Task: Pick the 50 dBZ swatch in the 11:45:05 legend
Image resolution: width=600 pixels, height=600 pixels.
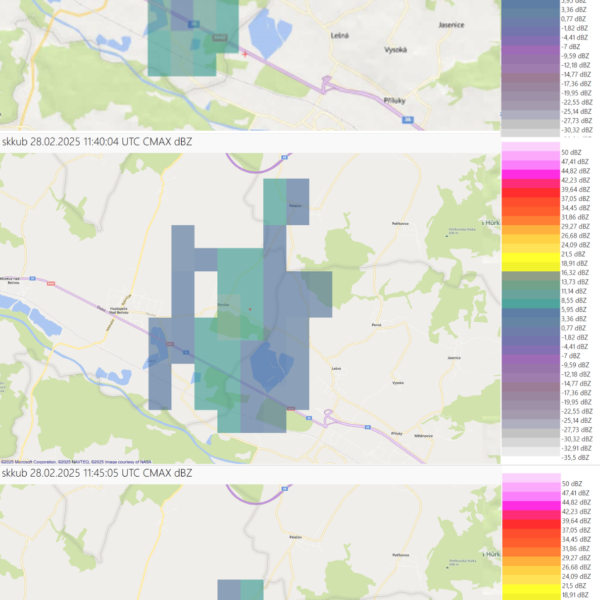Action: pyautogui.click(x=531, y=478)
